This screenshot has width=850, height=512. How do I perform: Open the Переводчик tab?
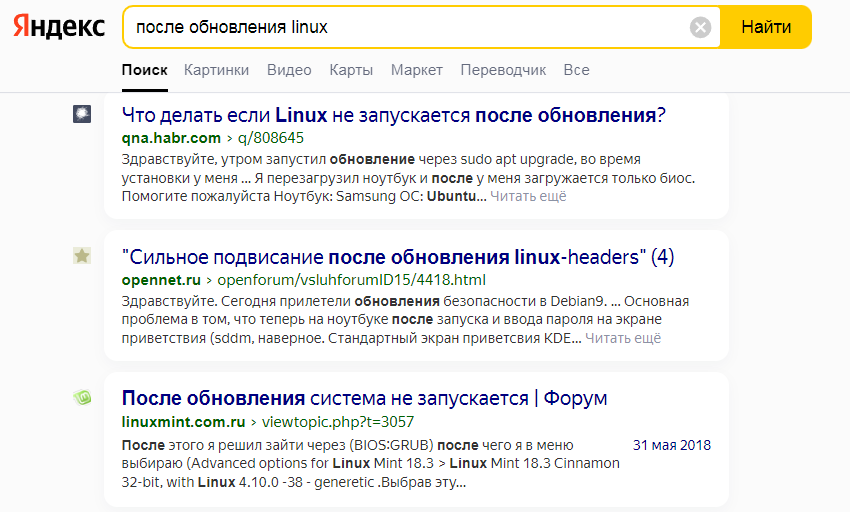(x=503, y=70)
